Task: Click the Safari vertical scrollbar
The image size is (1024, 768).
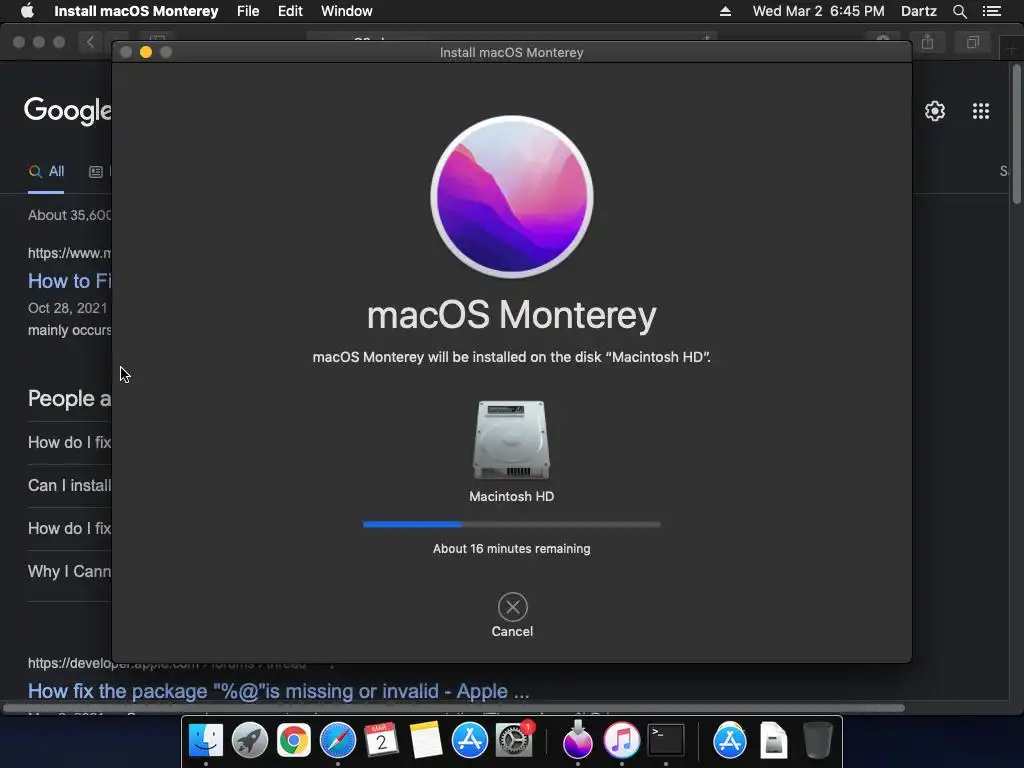Action: tap(1017, 134)
